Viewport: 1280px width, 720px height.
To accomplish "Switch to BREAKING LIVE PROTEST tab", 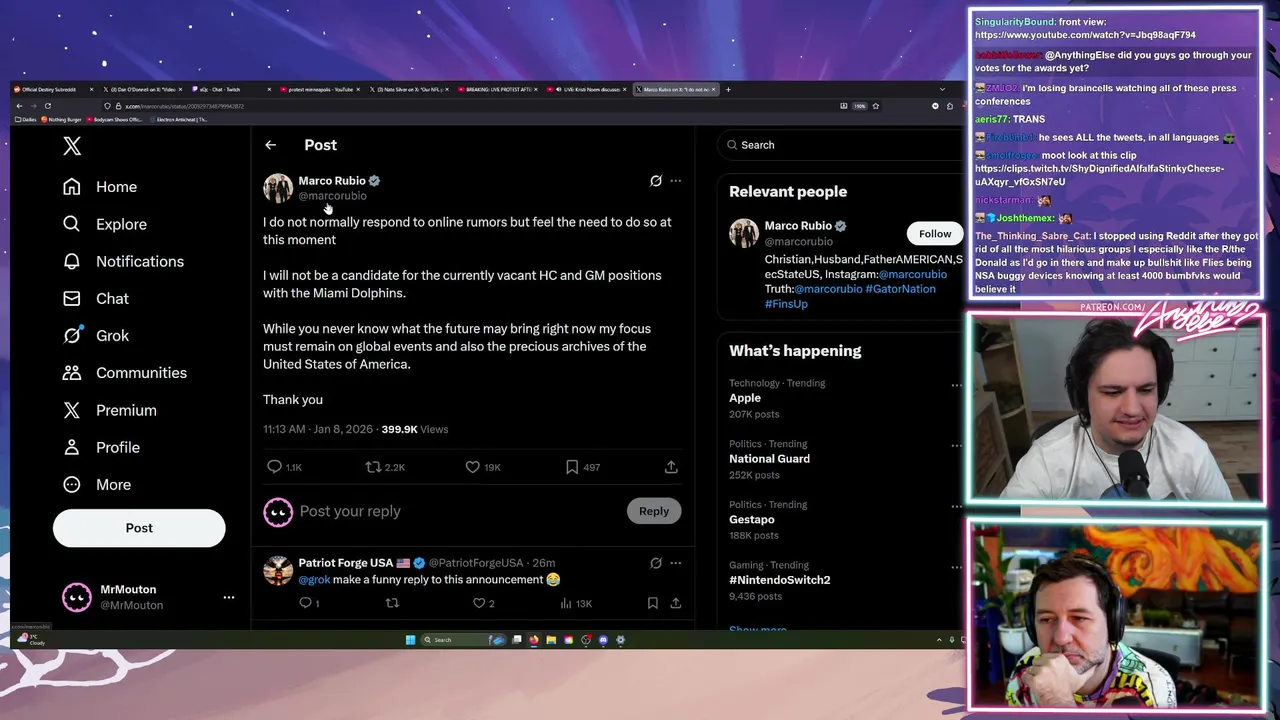I will (497, 89).
